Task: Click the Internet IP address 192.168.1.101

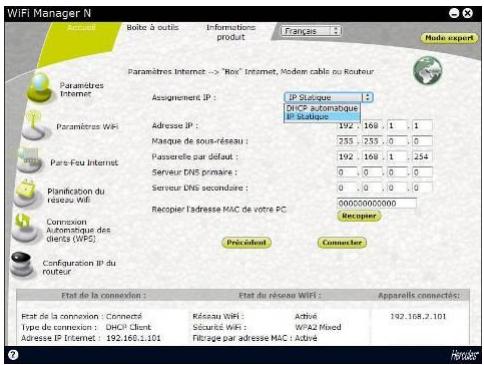Action: pos(133,338)
